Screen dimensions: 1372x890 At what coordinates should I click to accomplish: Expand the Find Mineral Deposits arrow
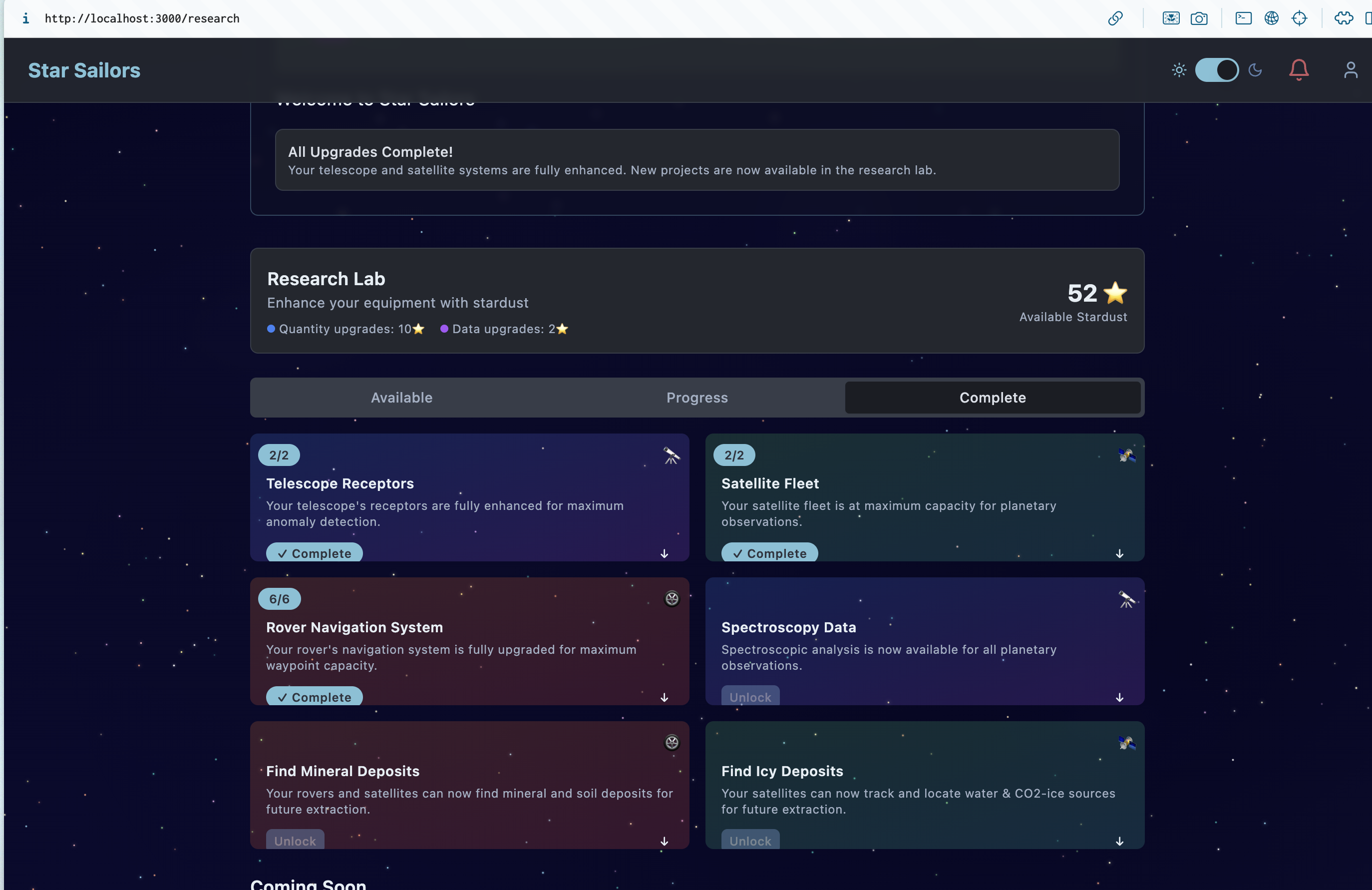(664, 842)
